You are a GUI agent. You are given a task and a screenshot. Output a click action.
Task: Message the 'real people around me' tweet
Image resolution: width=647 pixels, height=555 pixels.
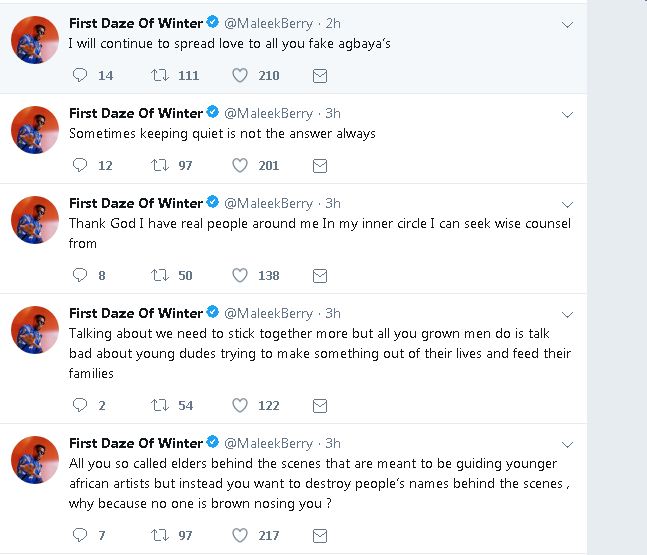tap(320, 275)
